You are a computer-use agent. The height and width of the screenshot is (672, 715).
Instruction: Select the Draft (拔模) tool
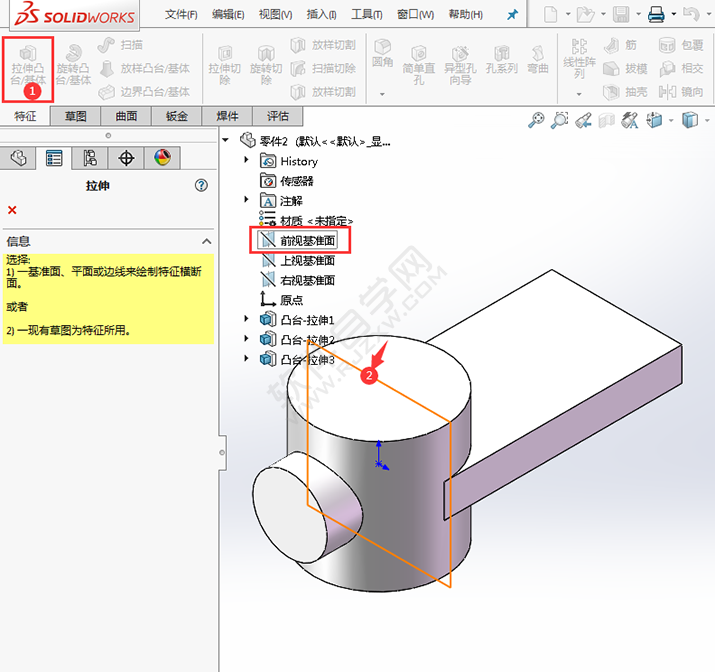coord(625,68)
